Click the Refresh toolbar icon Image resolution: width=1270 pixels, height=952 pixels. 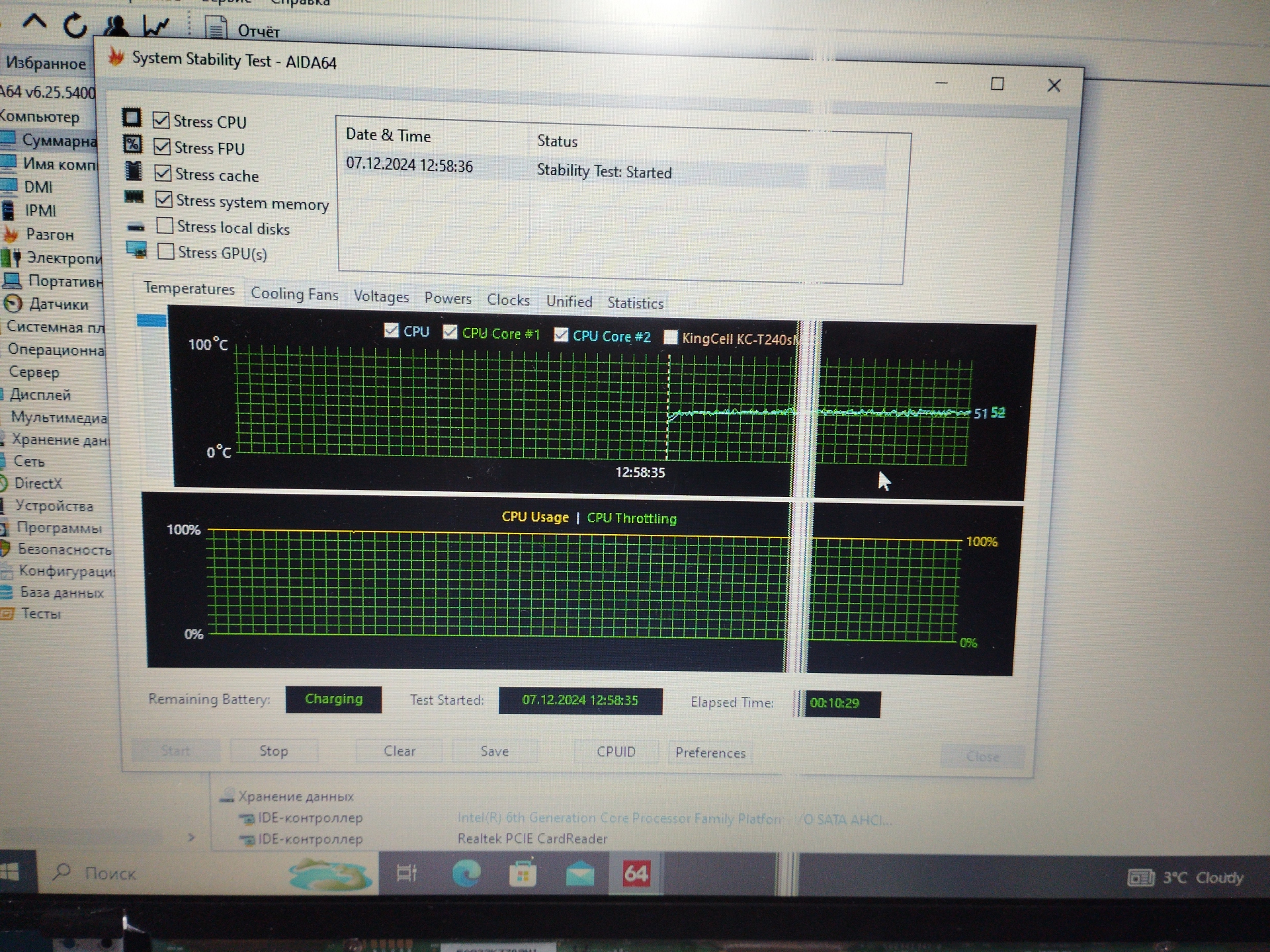[x=75, y=25]
